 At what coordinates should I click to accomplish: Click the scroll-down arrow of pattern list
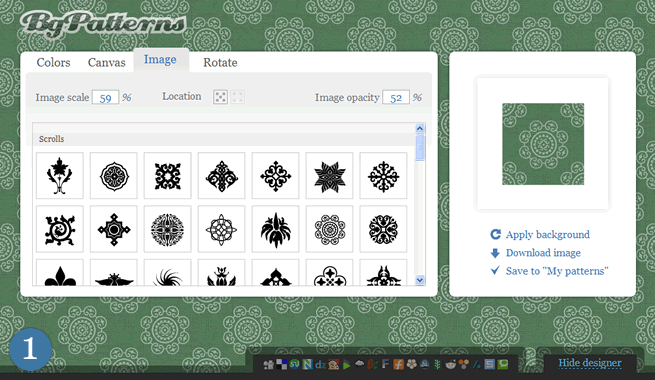pyautogui.click(x=420, y=280)
